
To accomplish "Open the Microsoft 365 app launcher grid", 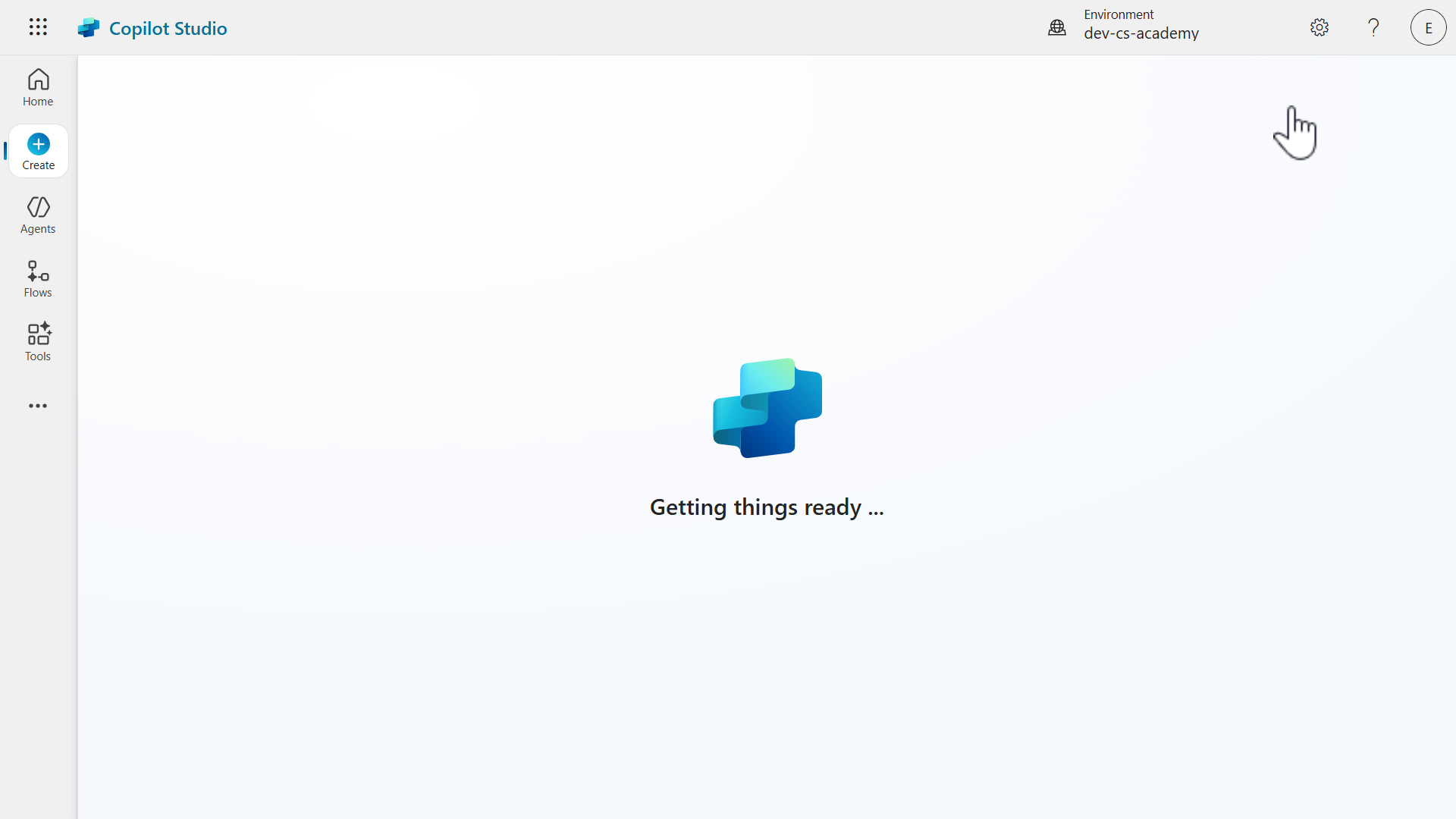I will tap(37, 27).
